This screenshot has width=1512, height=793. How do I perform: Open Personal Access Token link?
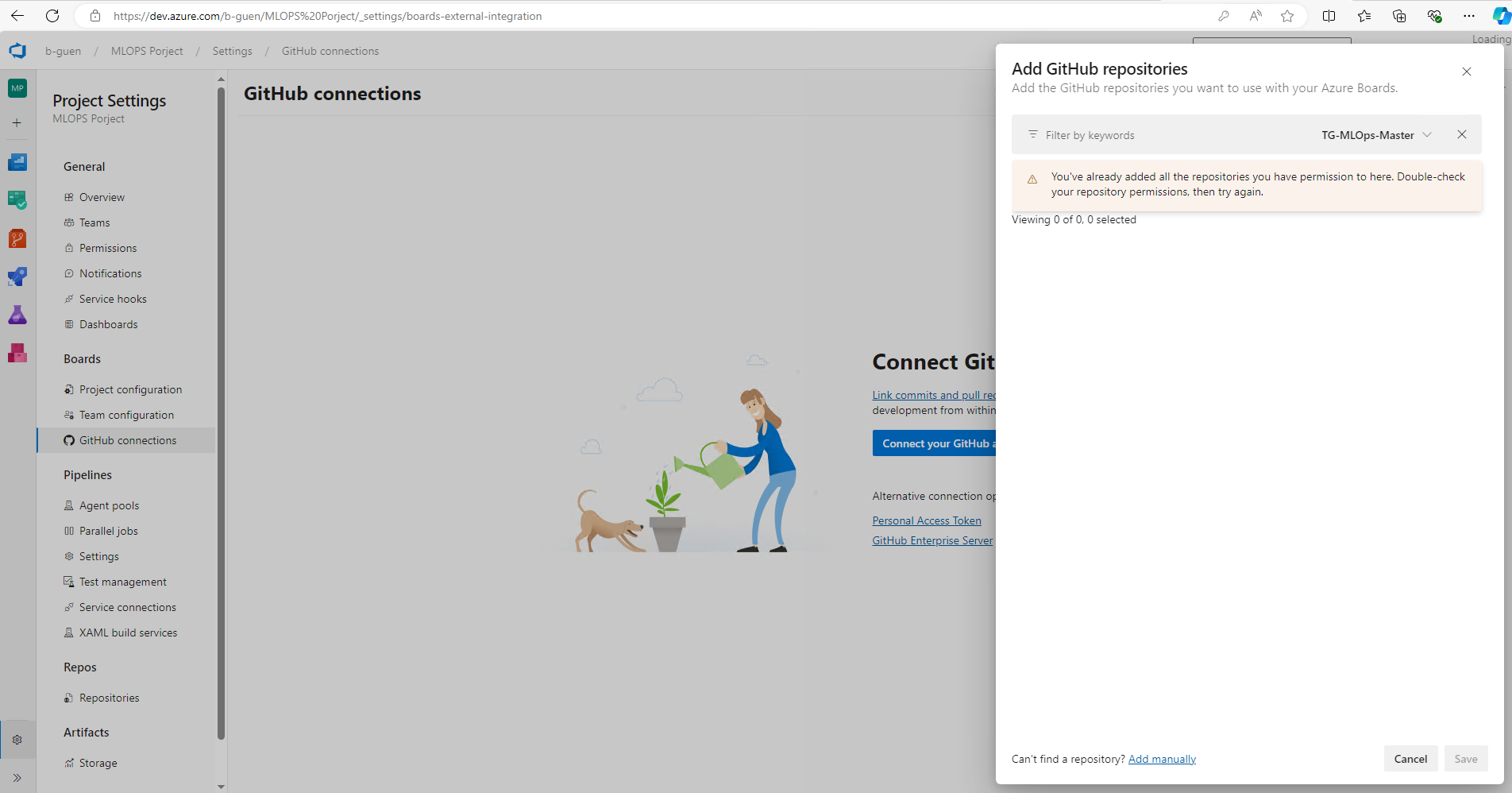pyautogui.click(x=927, y=520)
